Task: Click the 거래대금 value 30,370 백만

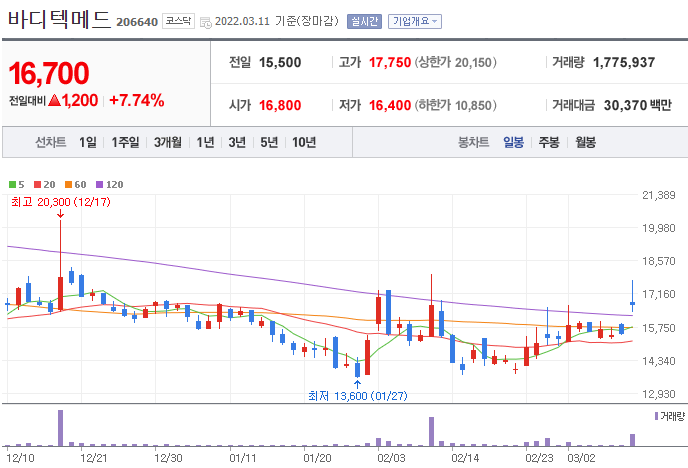Action: tap(638, 105)
